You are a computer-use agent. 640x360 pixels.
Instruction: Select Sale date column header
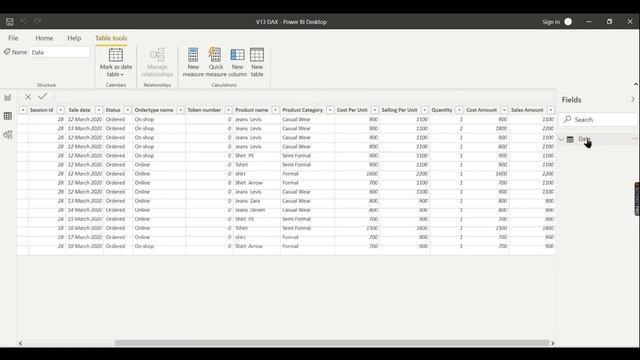click(80, 110)
